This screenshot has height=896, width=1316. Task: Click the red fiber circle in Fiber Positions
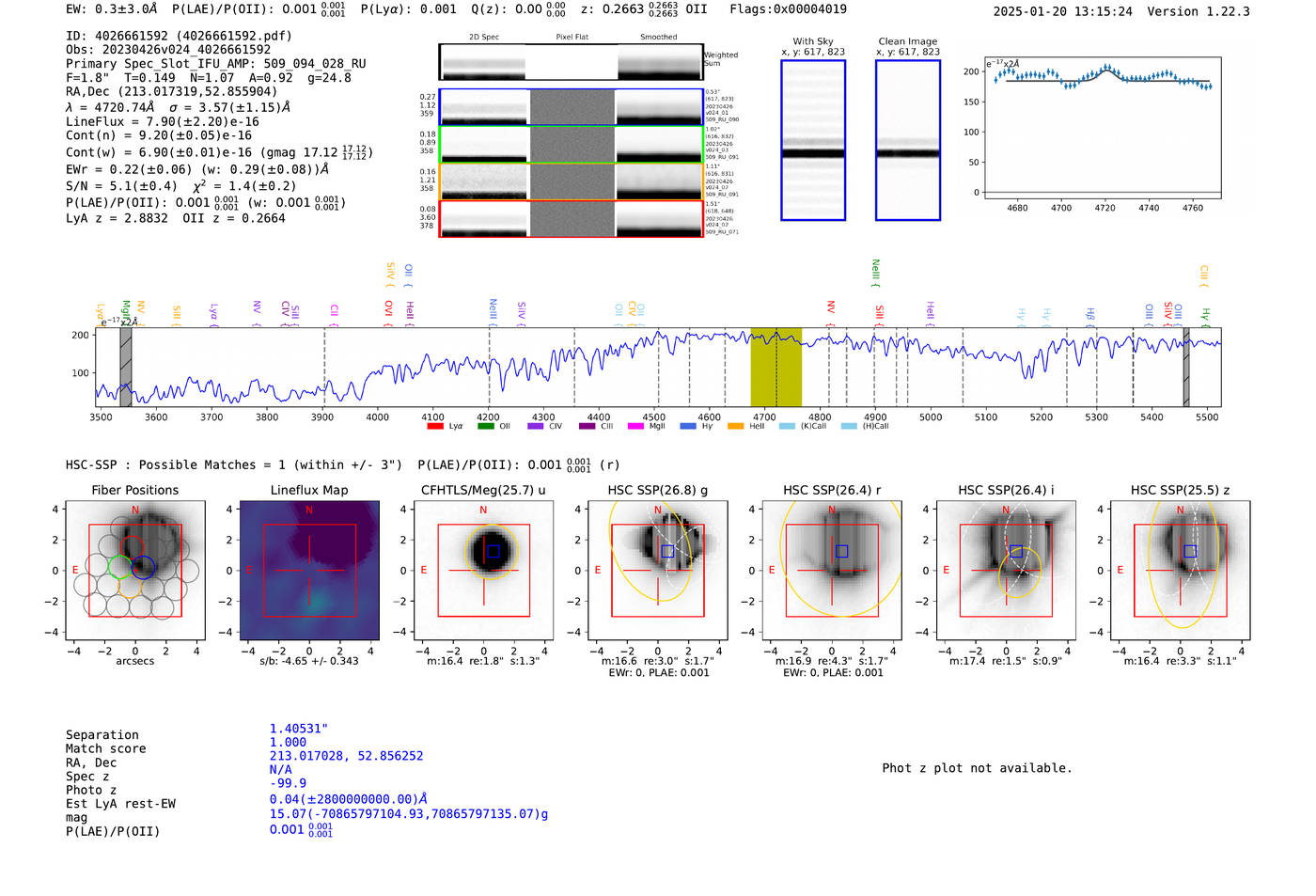click(131, 547)
